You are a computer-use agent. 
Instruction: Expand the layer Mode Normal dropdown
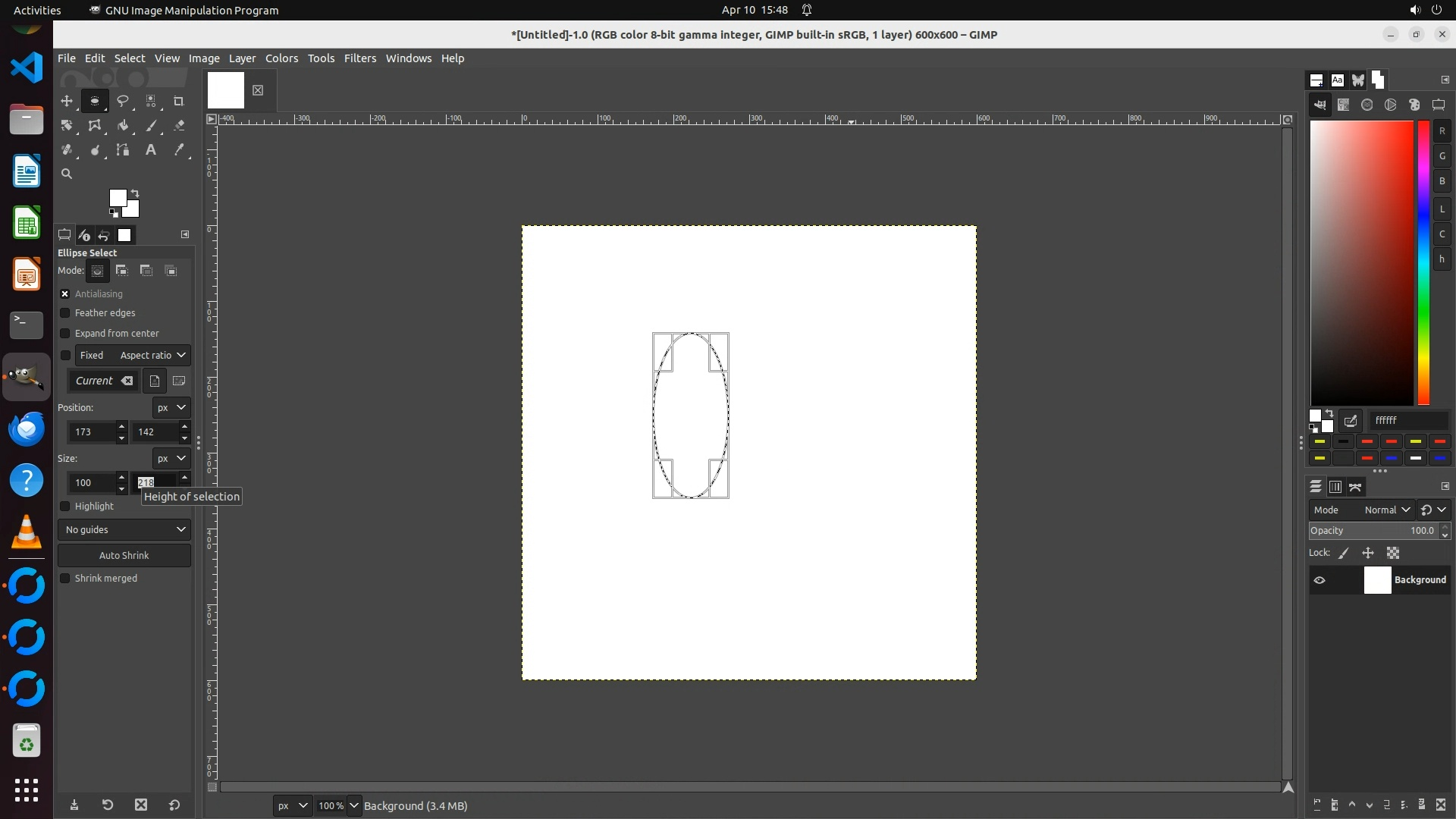tap(1386, 510)
